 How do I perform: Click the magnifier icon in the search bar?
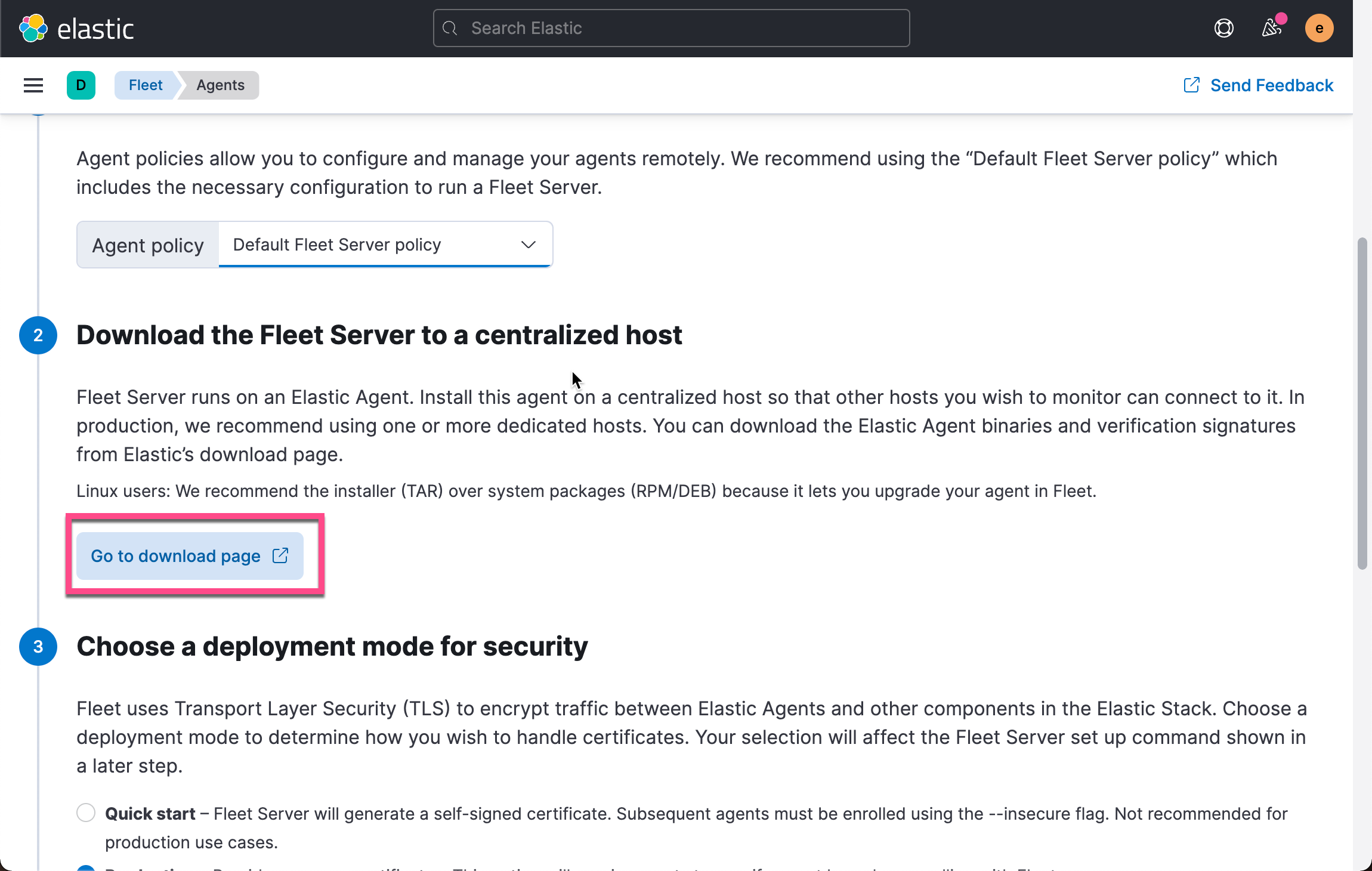coord(450,28)
